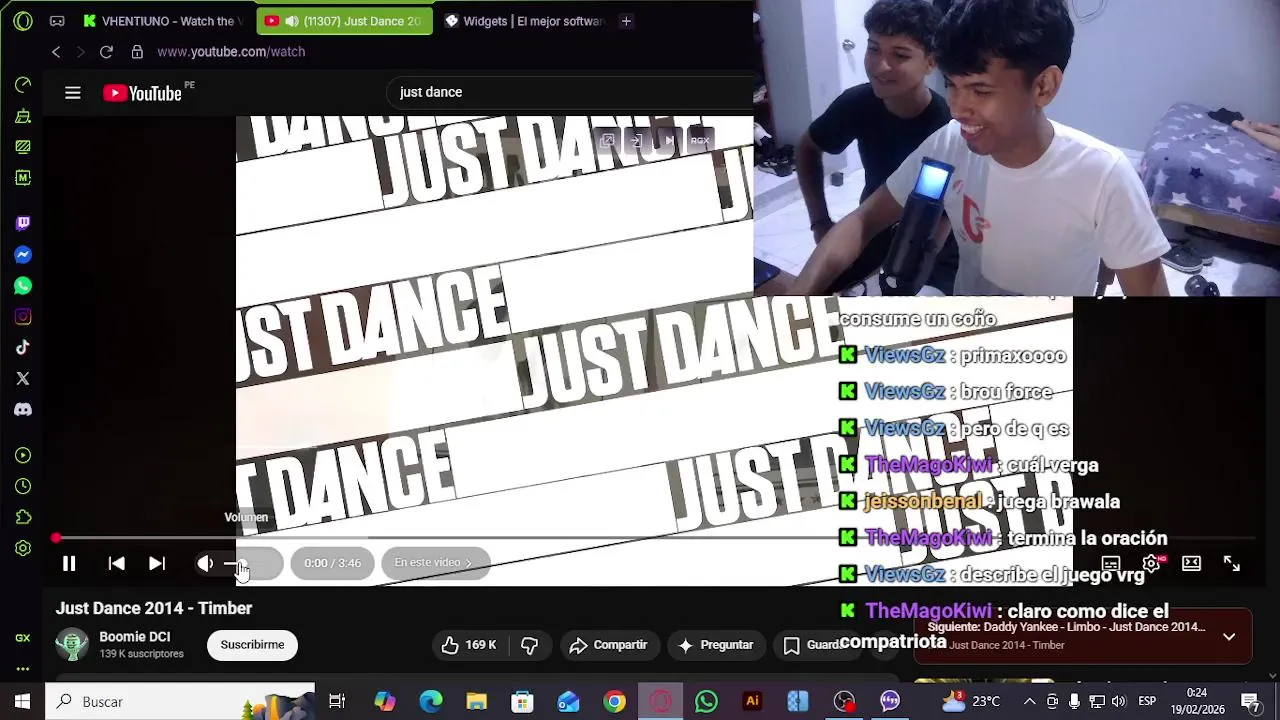Enter fullscreen on the video player
Image resolution: width=1280 pixels, height=720 pixels.
click(1232, 564)
